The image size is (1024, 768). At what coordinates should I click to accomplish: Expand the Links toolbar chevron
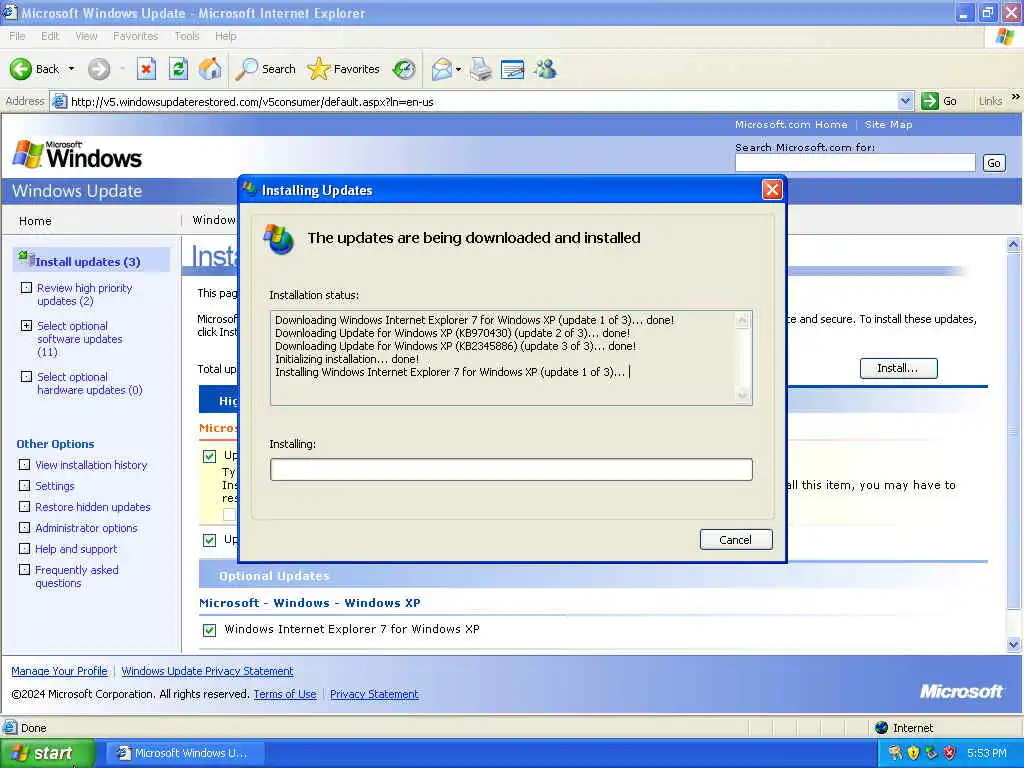(1016, 97)
